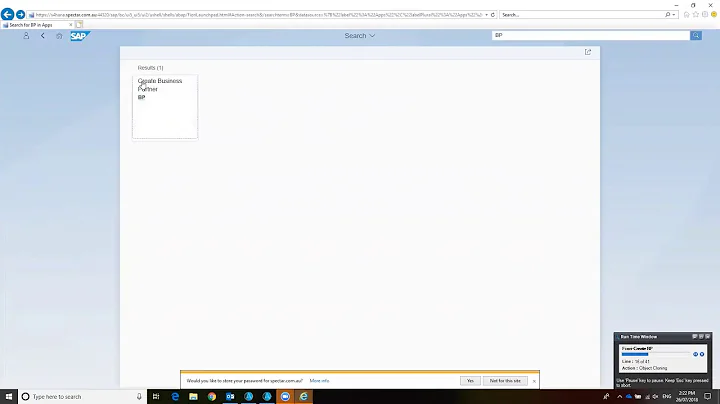Screen dimensions: 720x404
Task: Show hidden system tray icons
Action: coord(619,396)
